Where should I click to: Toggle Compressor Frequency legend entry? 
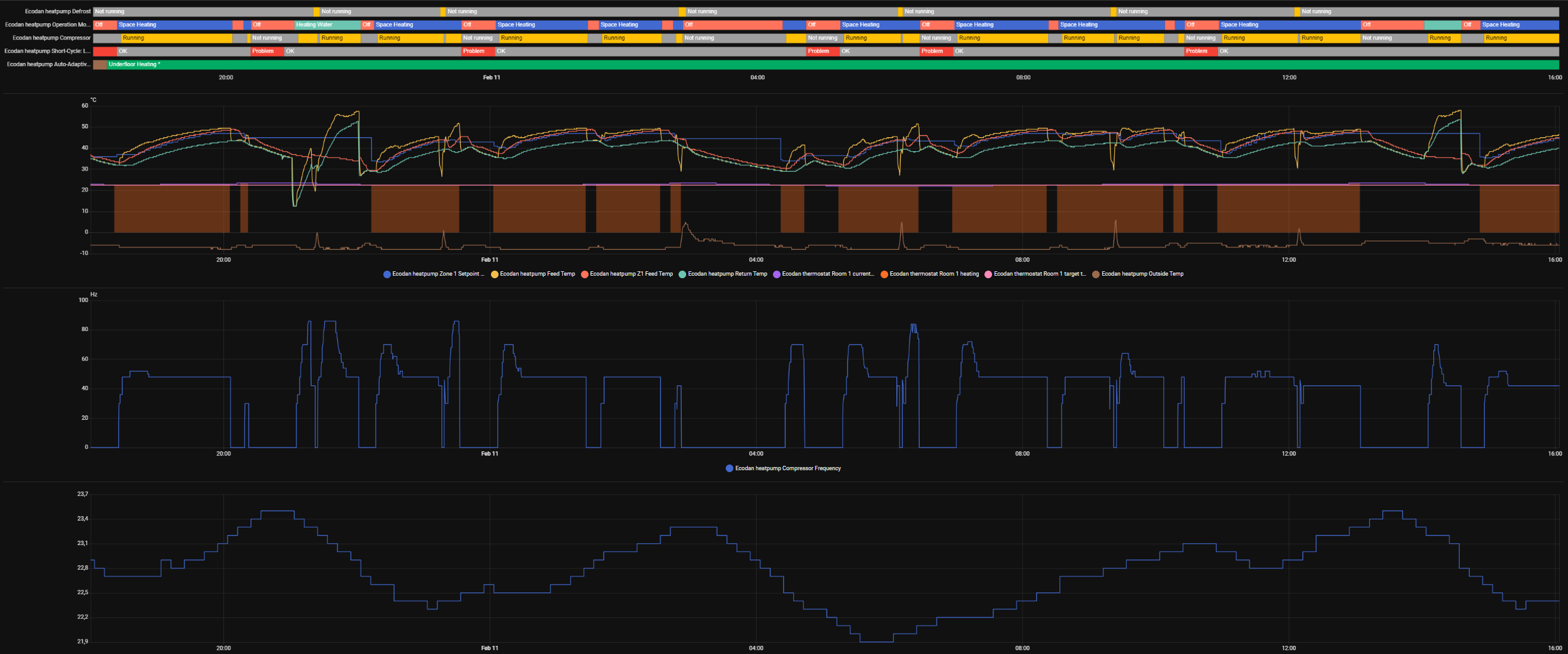click(x=787, y=468)
